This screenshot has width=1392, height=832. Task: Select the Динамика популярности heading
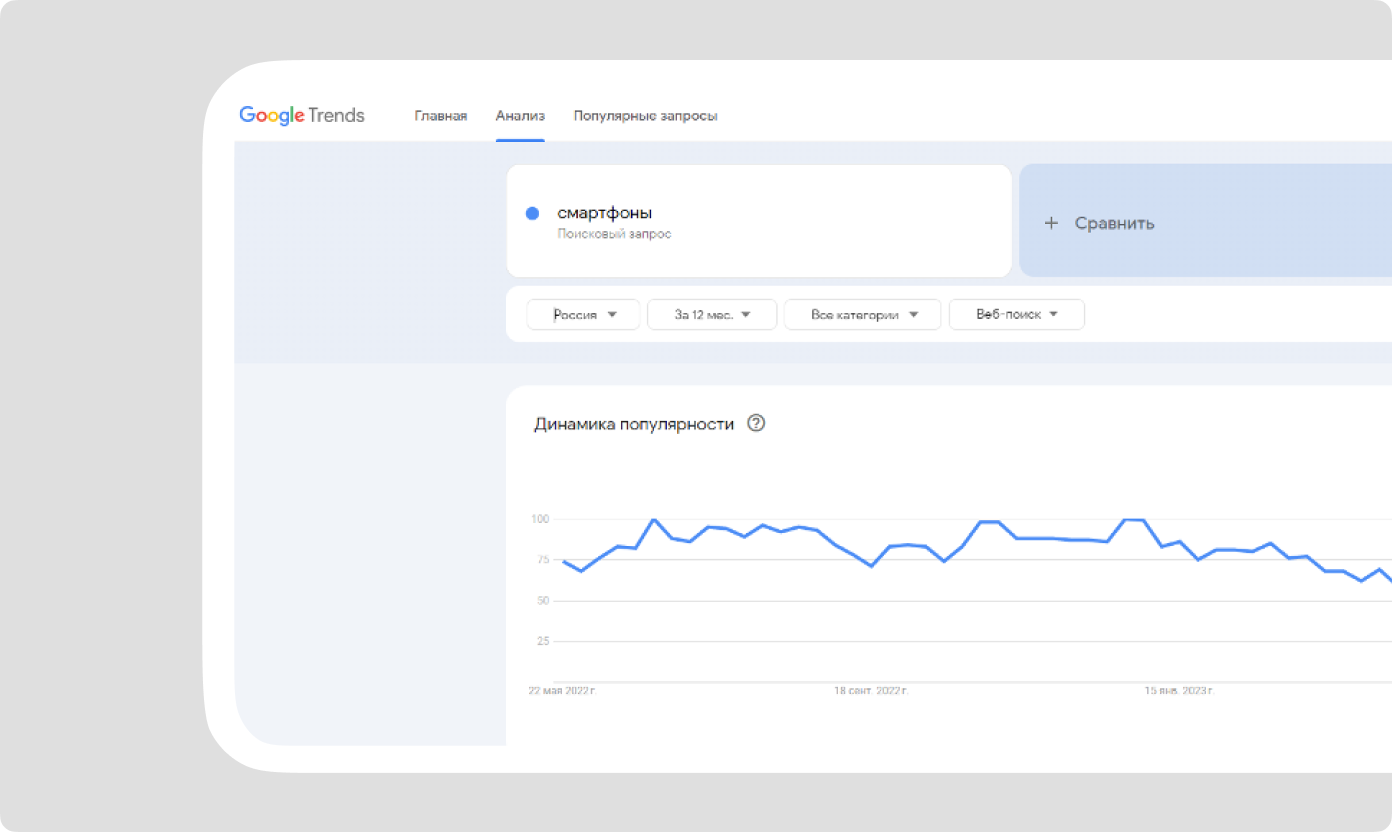[634, 424]
